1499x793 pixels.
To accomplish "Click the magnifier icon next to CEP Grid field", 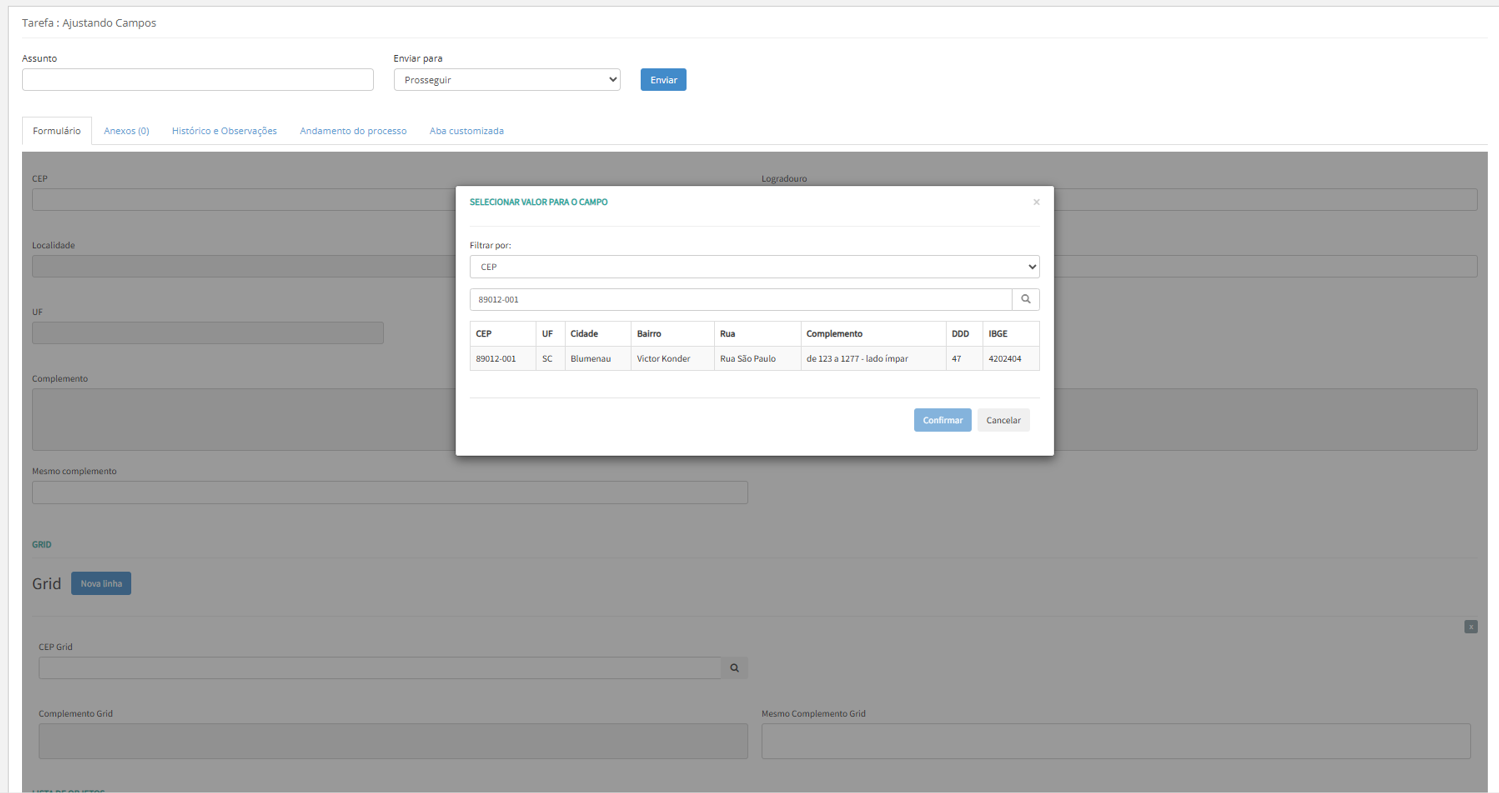I will click(734, 668).
